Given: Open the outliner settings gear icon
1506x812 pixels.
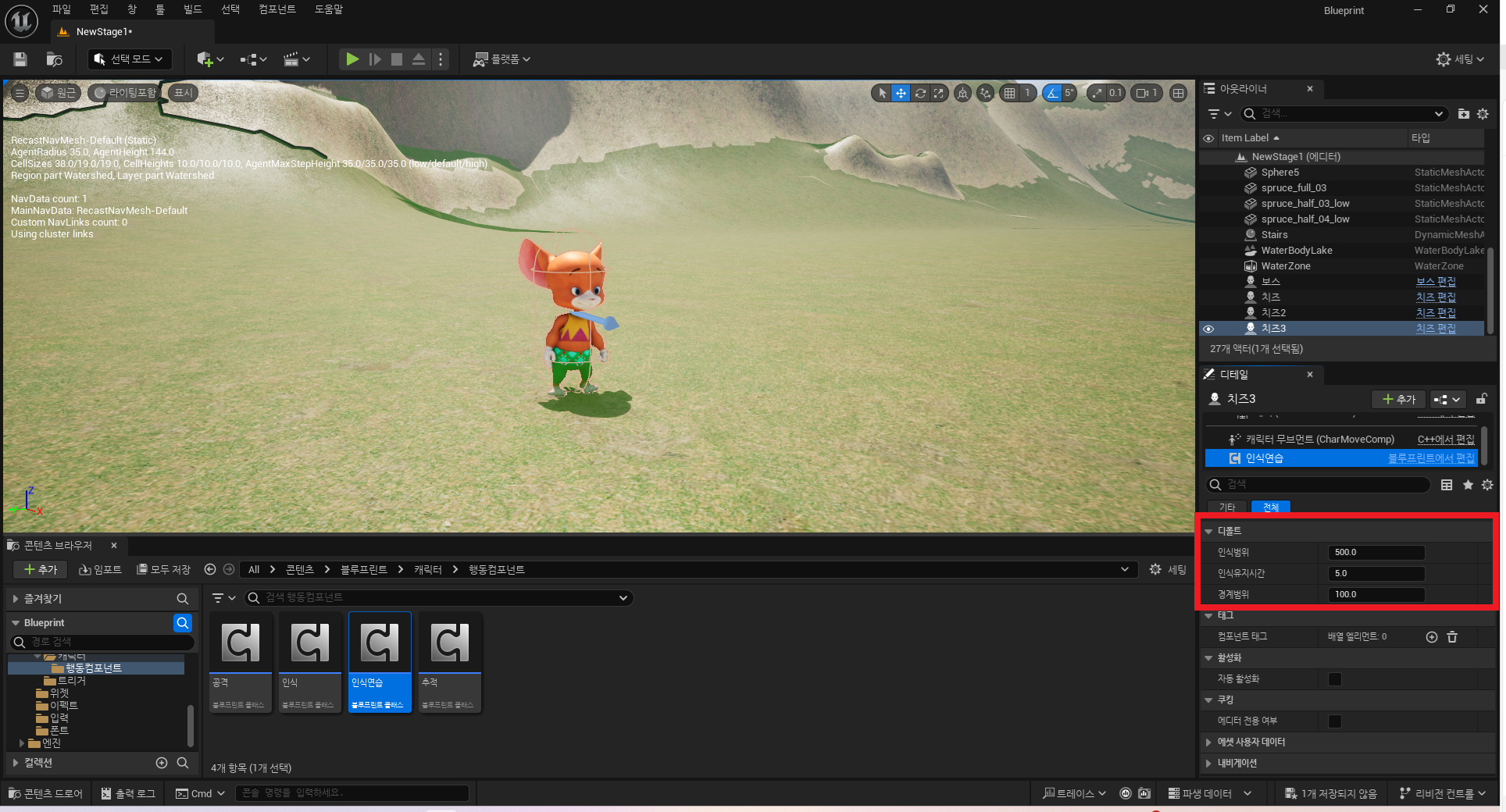Looking at the screenshot, I should [x=1483, y=114].
